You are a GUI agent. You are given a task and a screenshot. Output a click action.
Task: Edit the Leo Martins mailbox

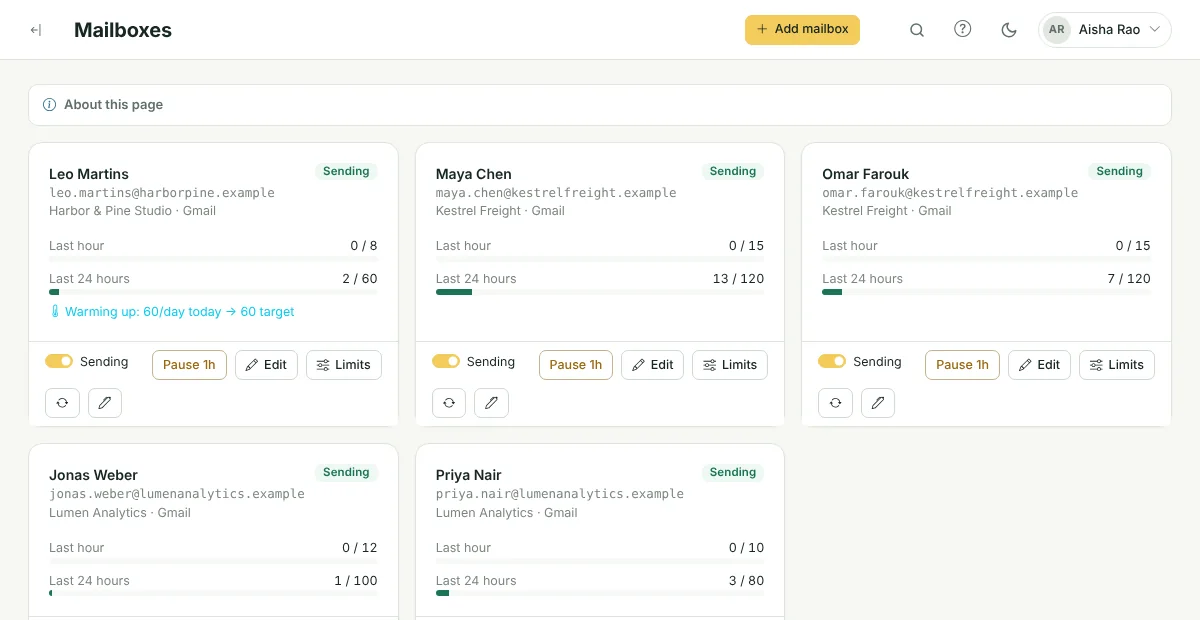click(x=266, y=365)
